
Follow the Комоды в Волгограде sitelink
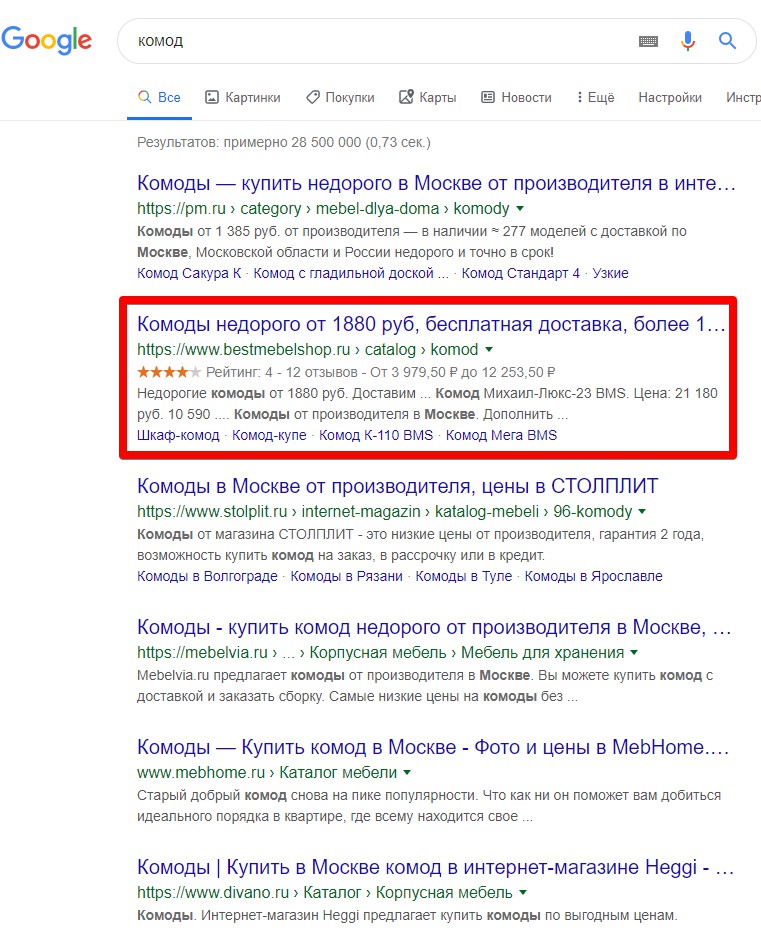coord(207,576)
